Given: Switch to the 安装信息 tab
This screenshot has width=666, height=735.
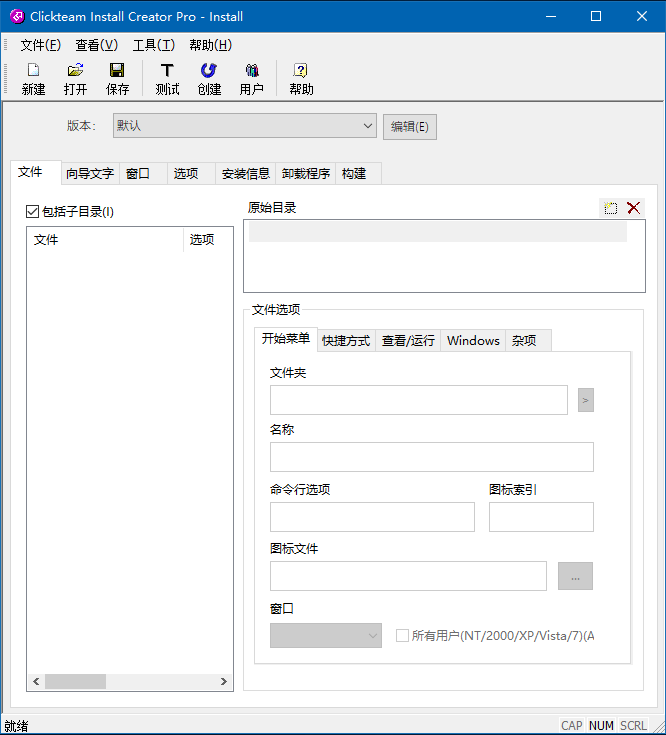Looking at the screenshot, I should [x=246, y=173].
